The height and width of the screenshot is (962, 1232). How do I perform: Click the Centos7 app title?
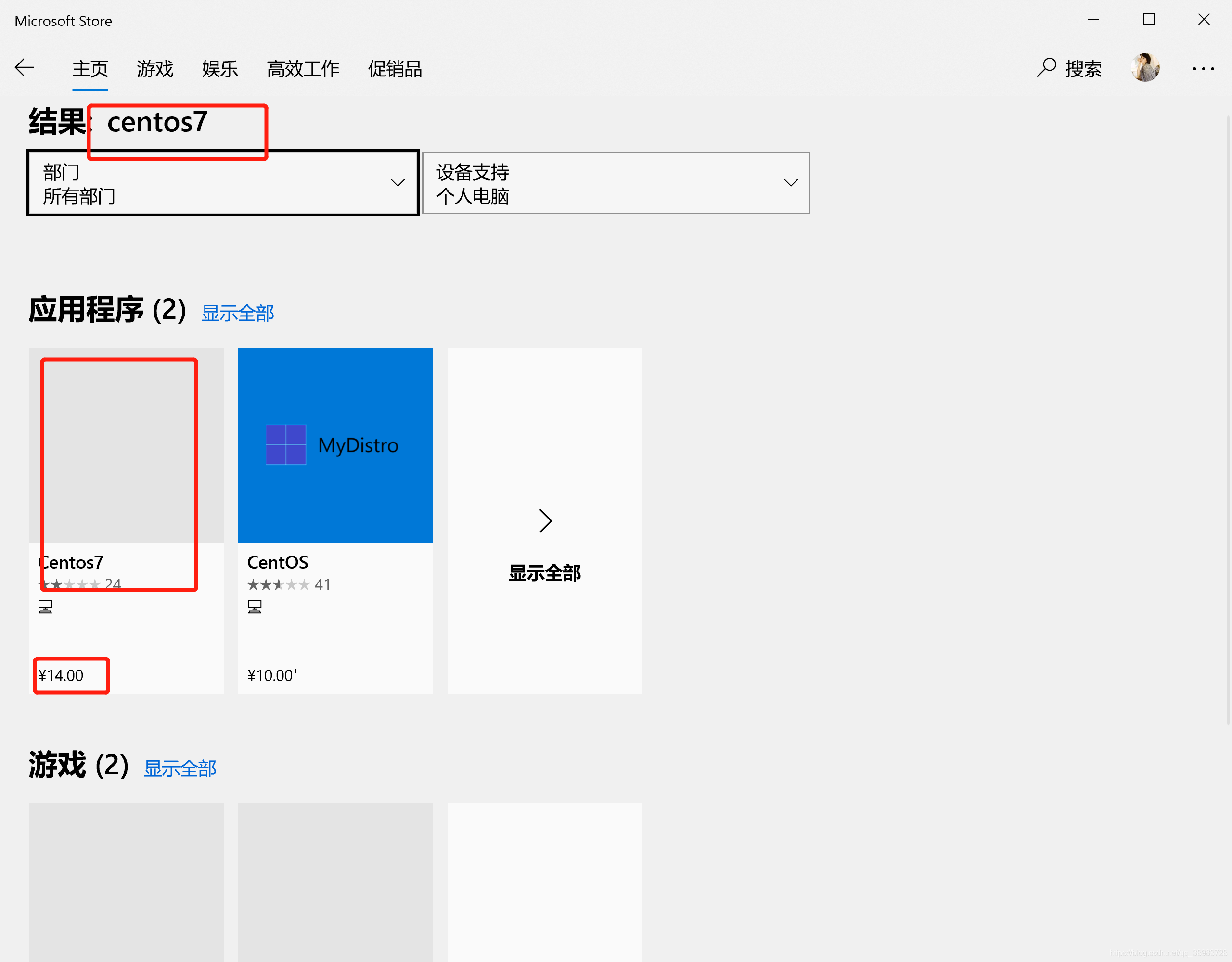(71, 562)
